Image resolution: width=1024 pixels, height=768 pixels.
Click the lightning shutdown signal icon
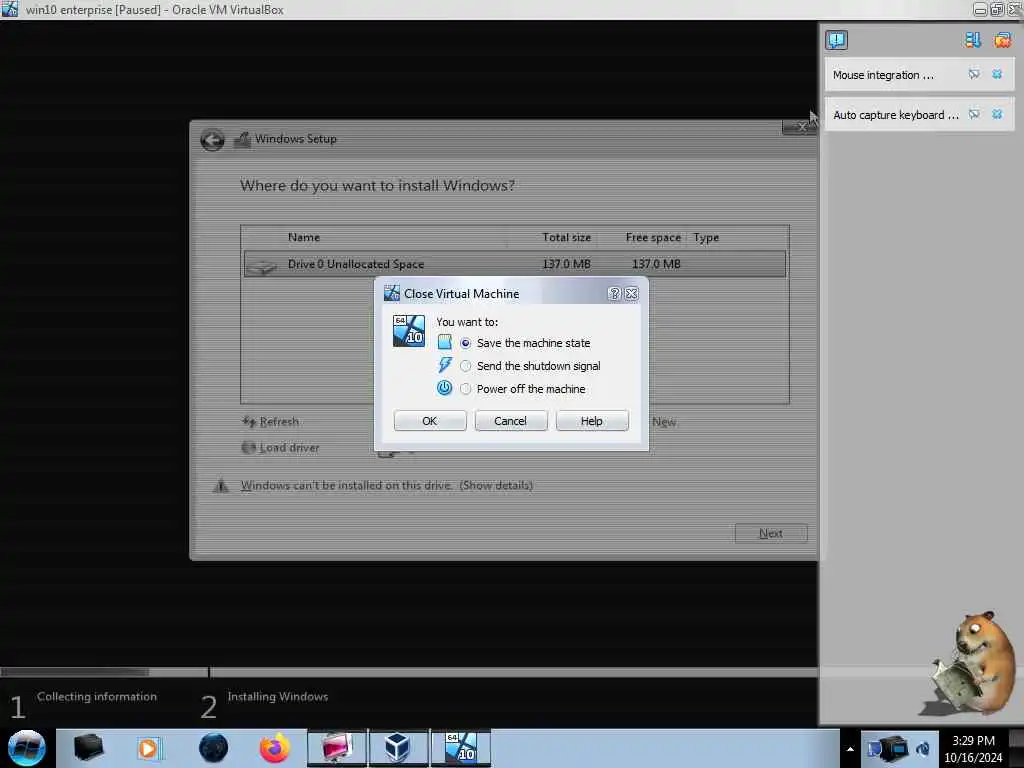(445, 364)
